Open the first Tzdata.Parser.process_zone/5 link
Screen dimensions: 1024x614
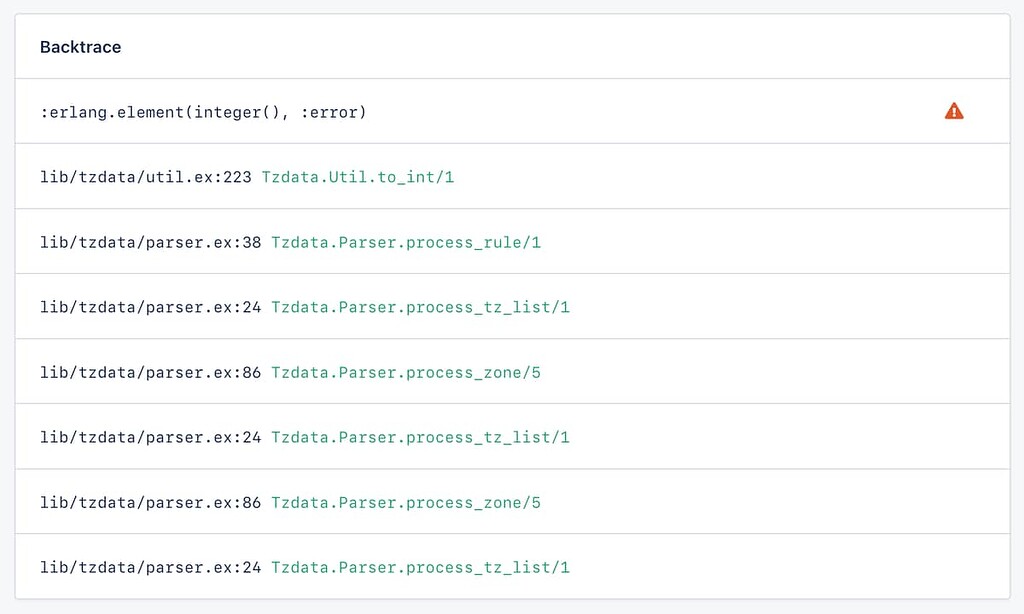406,372
